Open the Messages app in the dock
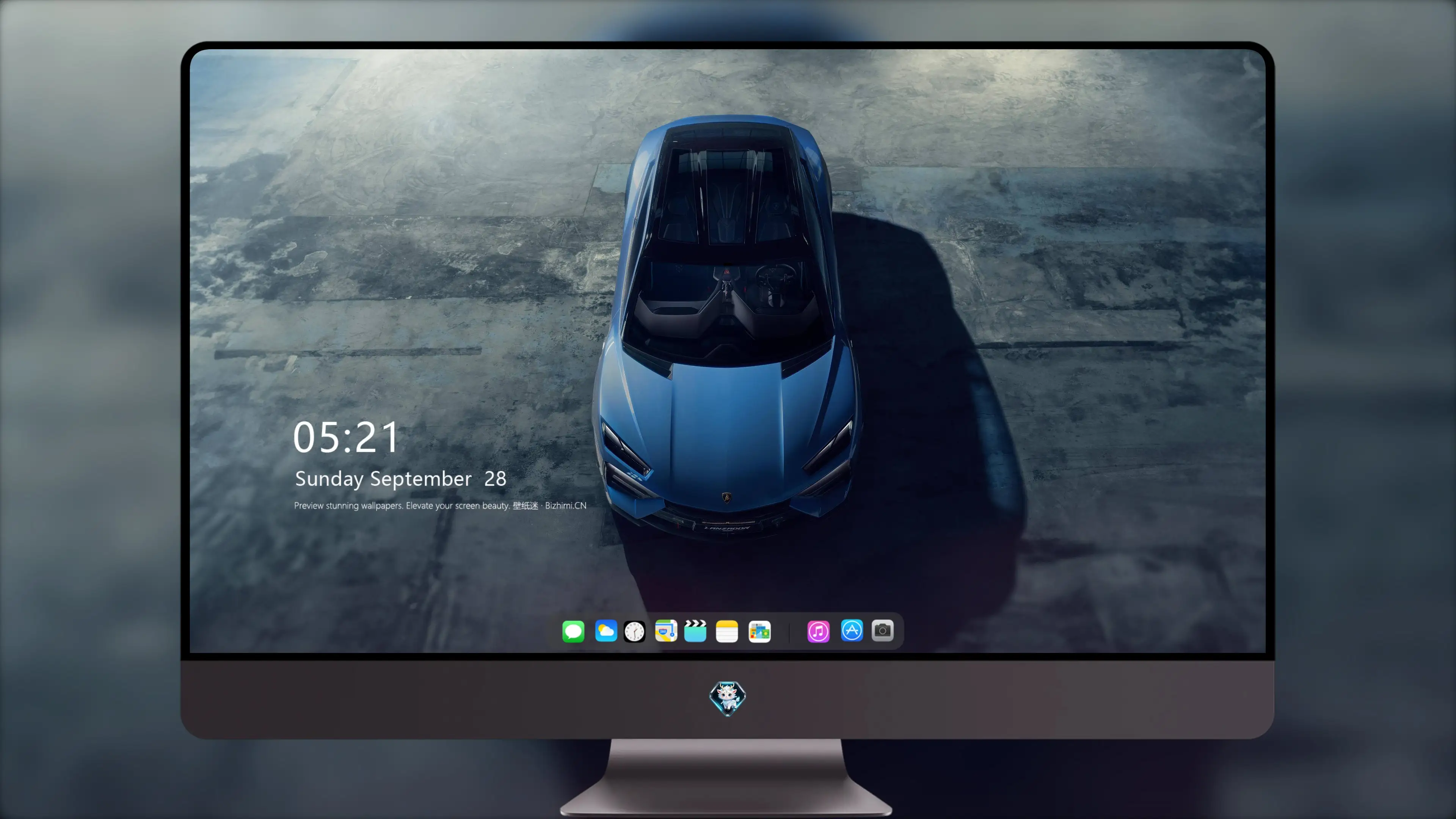 click(x=573, y=631)
